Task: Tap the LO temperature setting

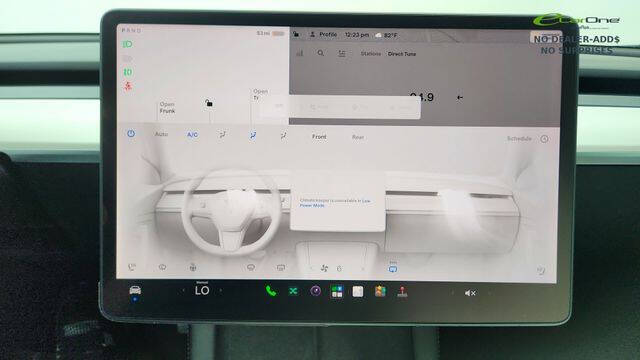Action: 202,290
